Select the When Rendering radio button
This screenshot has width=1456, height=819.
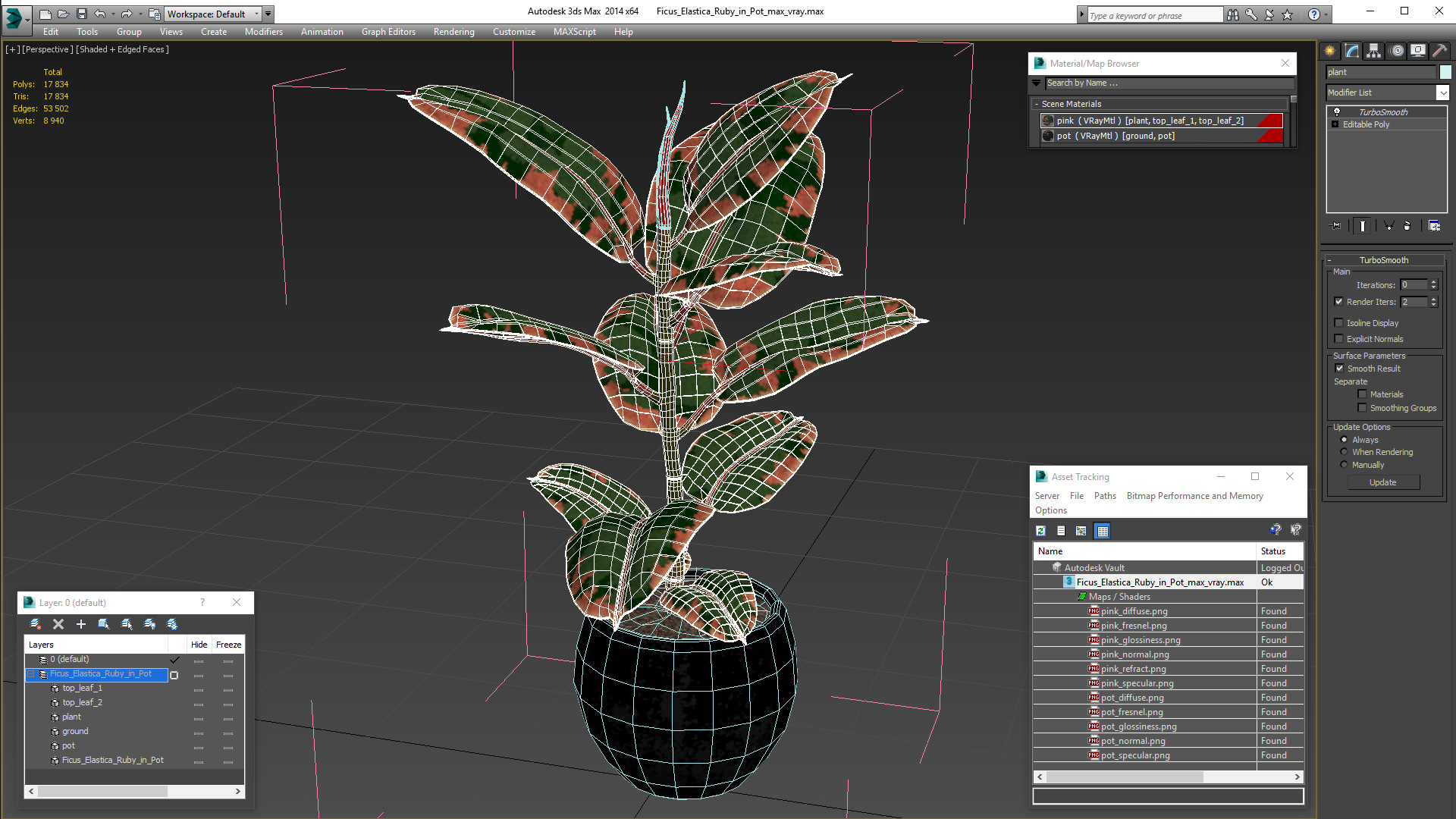(1344, 452)
